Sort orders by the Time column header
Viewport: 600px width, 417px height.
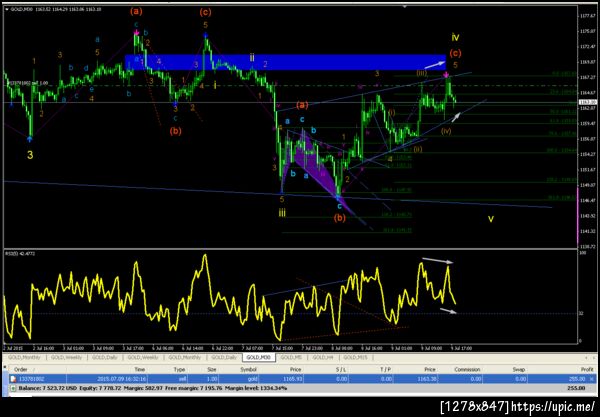(139, 369)
